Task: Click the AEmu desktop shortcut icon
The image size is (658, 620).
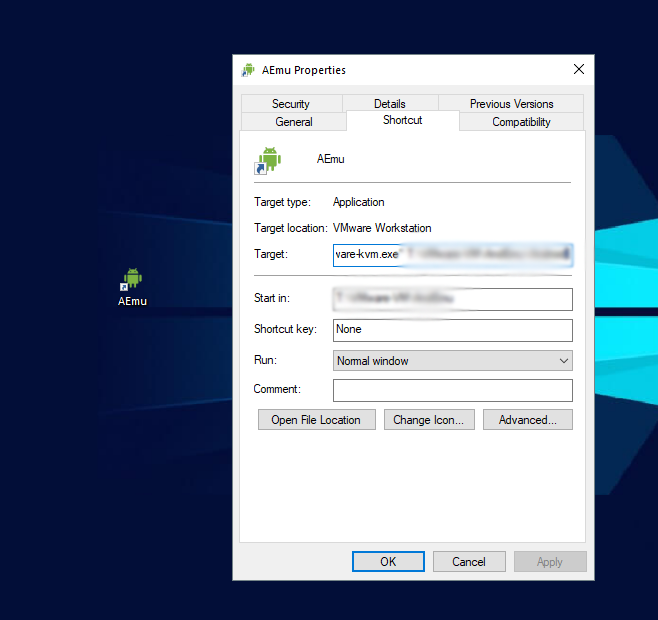Action: (132, 281)
